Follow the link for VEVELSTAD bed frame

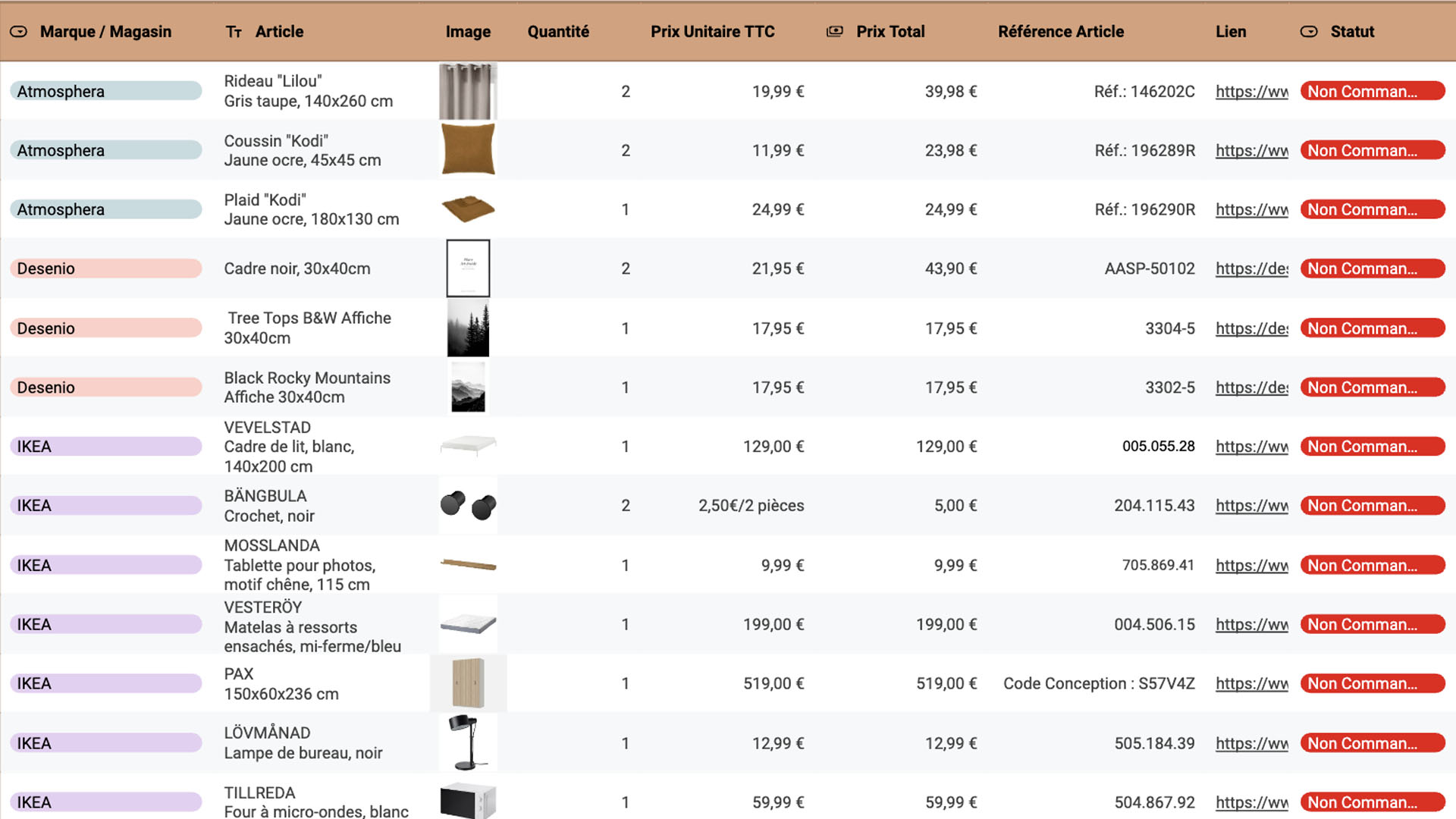pyautogui.click(x=1252, y=447)
